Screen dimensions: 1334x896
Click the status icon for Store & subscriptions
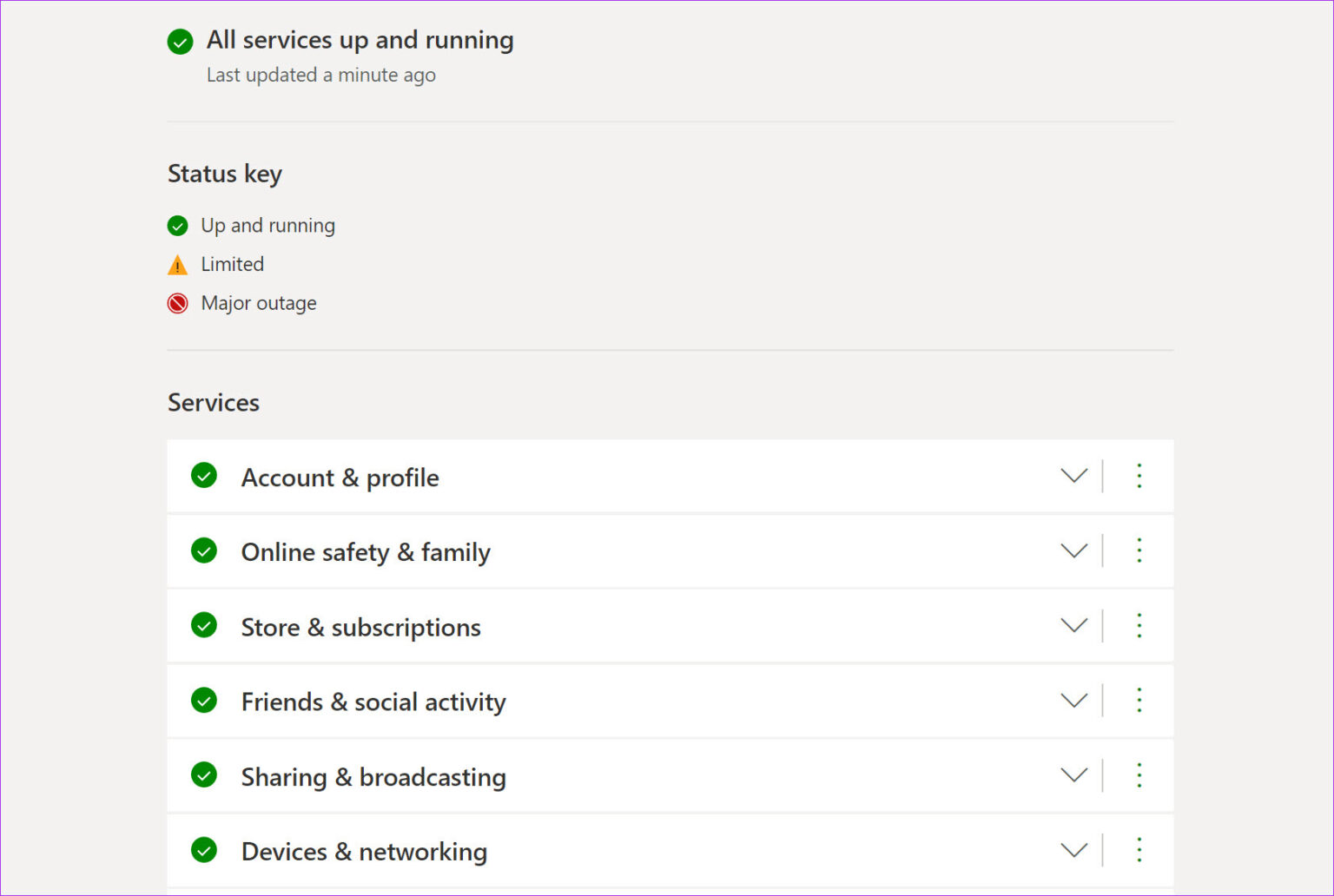click(204, 625)
